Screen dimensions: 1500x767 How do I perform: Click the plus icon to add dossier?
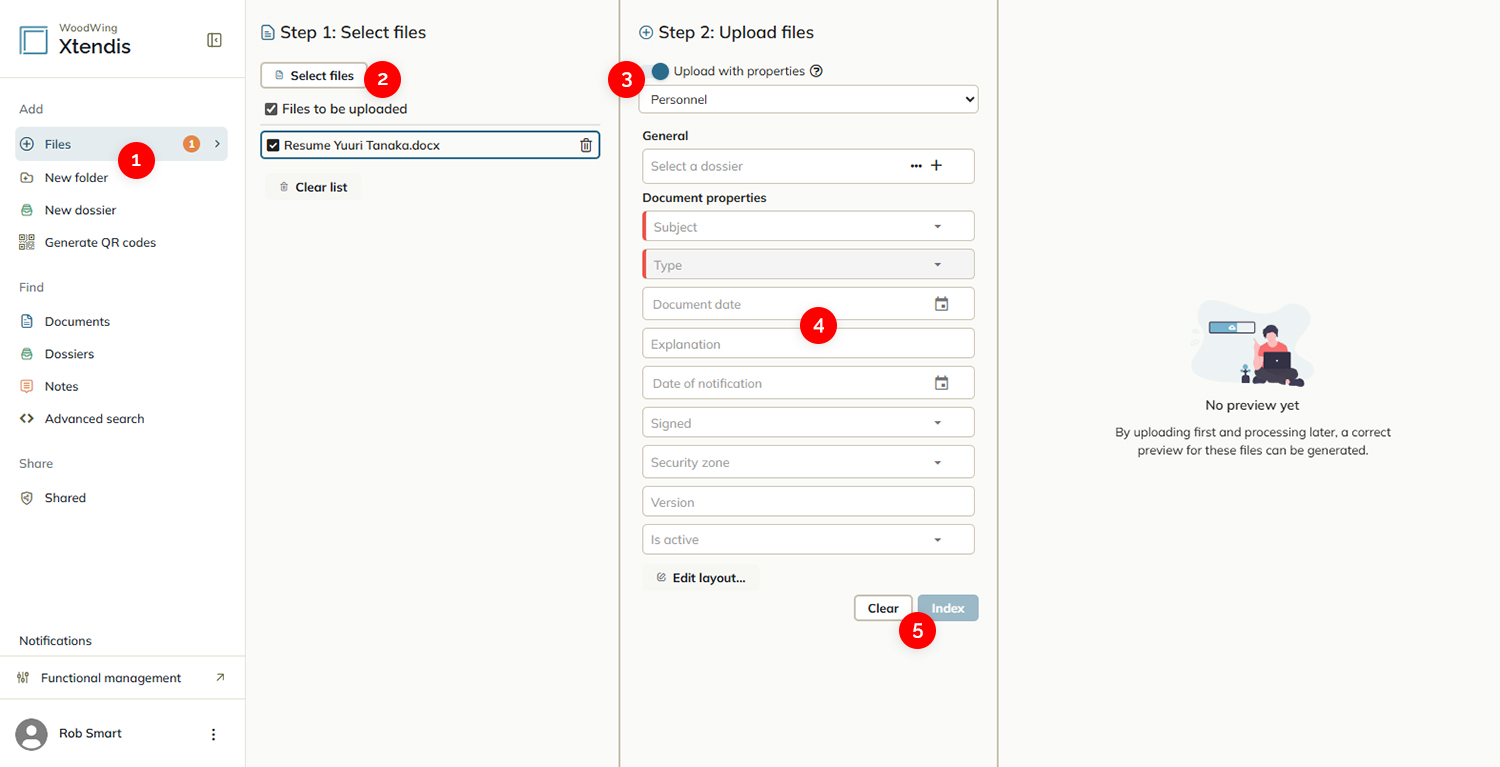coord(937,165)
